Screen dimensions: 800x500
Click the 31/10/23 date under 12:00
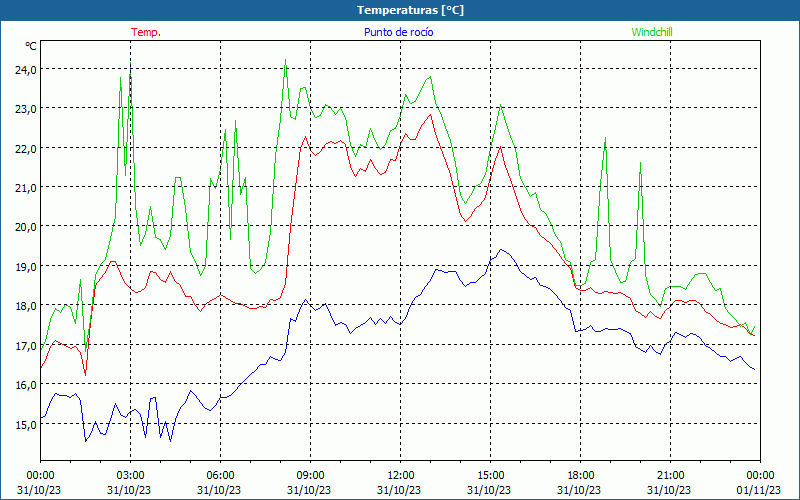(399, 490)
